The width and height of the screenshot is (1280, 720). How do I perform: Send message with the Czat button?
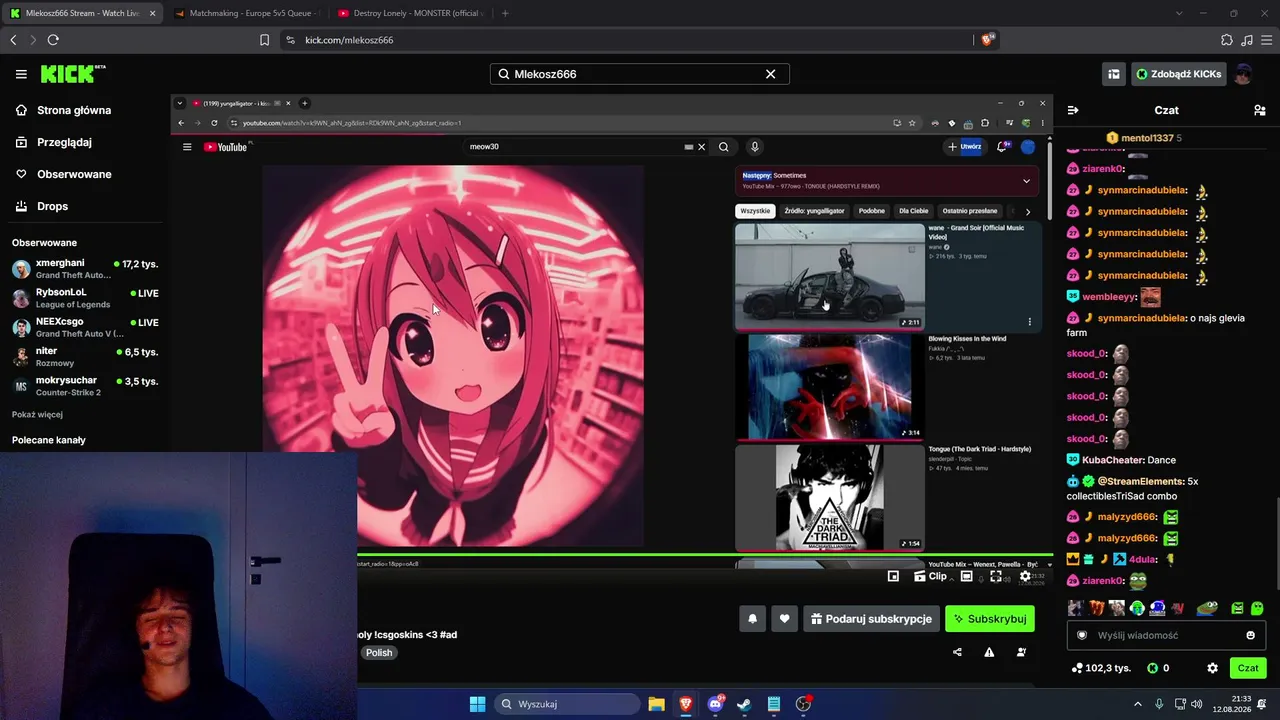point(1248,668)
